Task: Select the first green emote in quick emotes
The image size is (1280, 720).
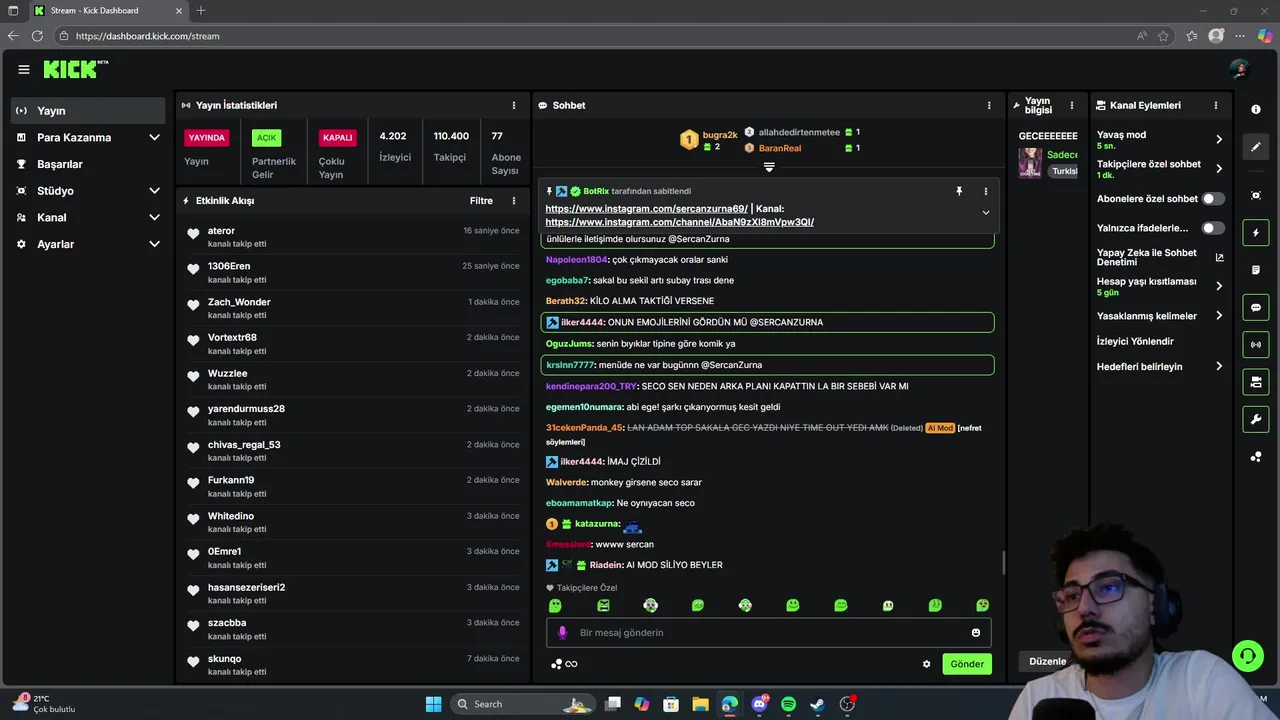Action: tap(555, 605)
